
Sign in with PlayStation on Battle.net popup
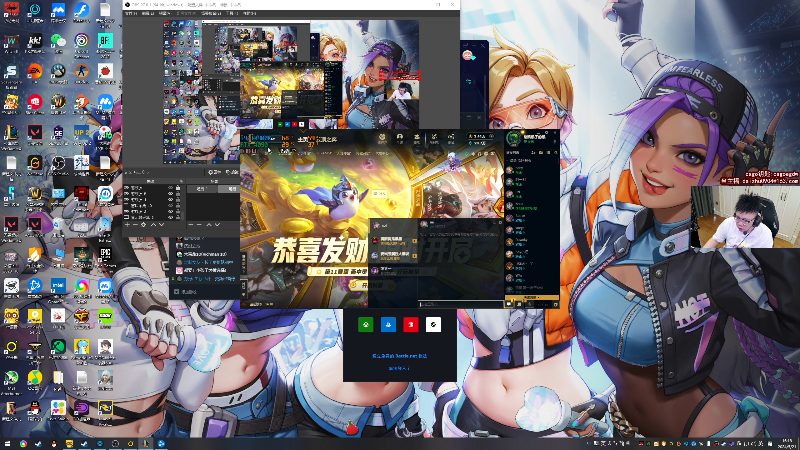pos(388,324)
